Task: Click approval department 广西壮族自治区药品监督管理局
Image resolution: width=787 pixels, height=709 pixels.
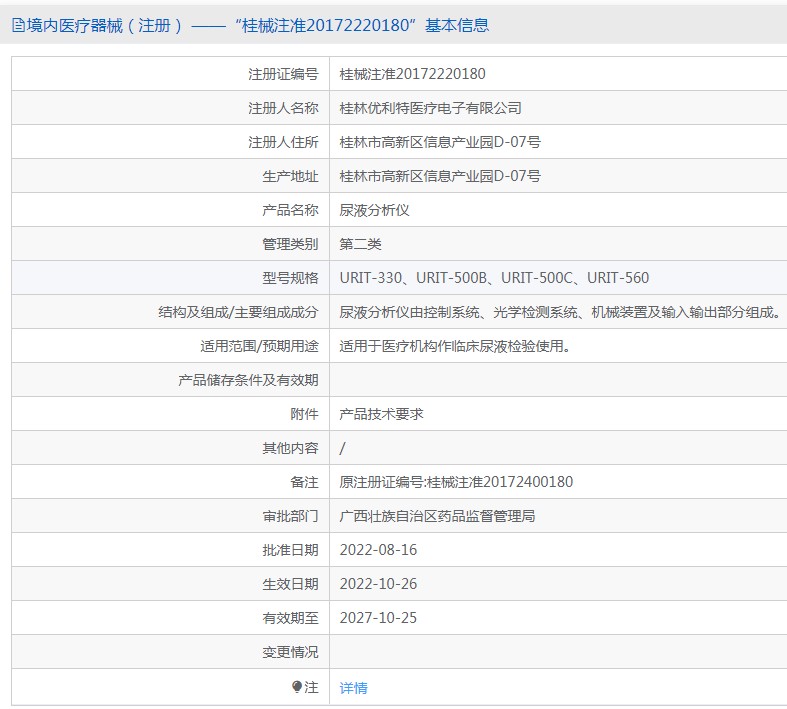Action: [437, 516]
